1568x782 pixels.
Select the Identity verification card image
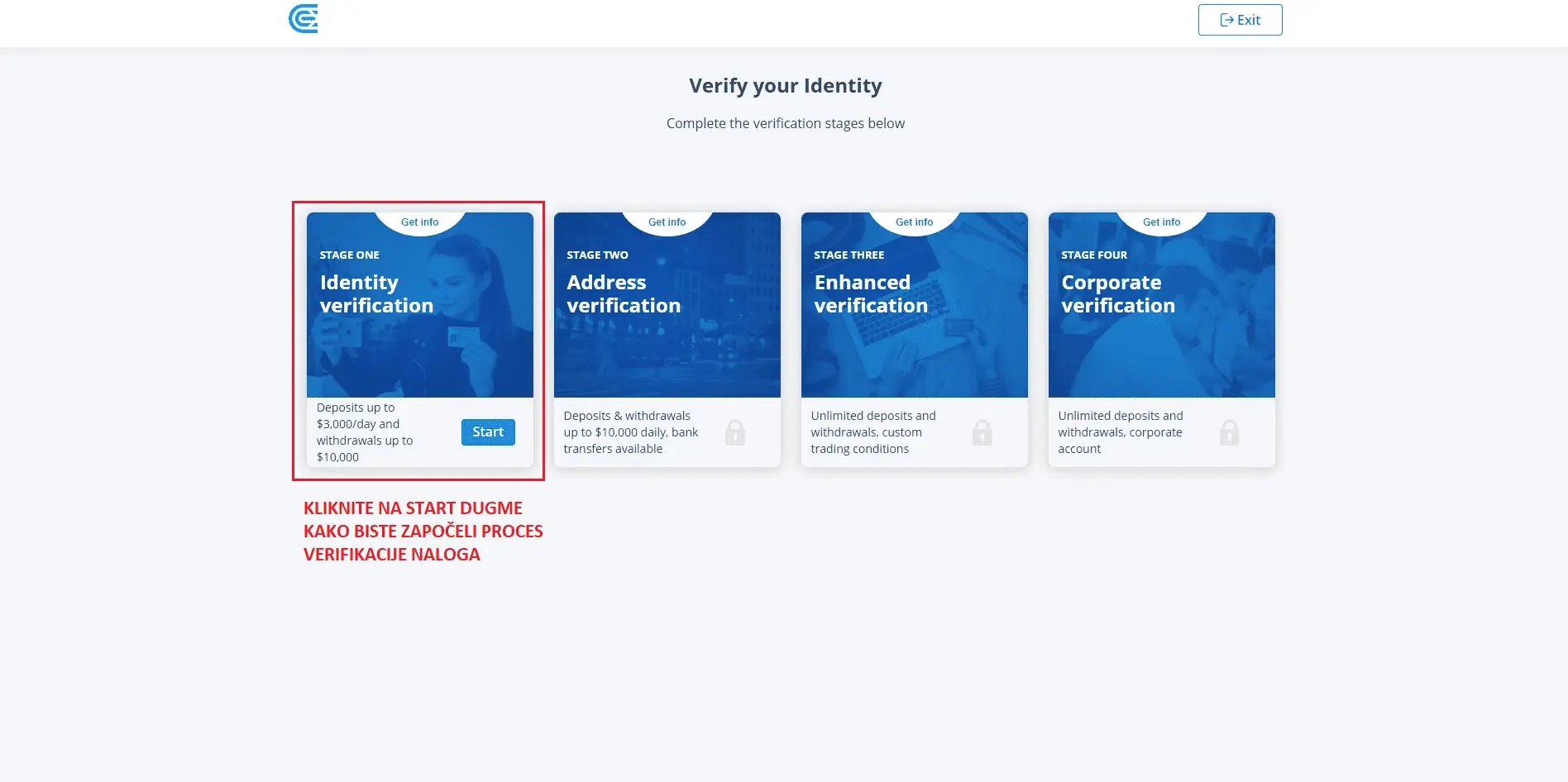coord(420,305)
